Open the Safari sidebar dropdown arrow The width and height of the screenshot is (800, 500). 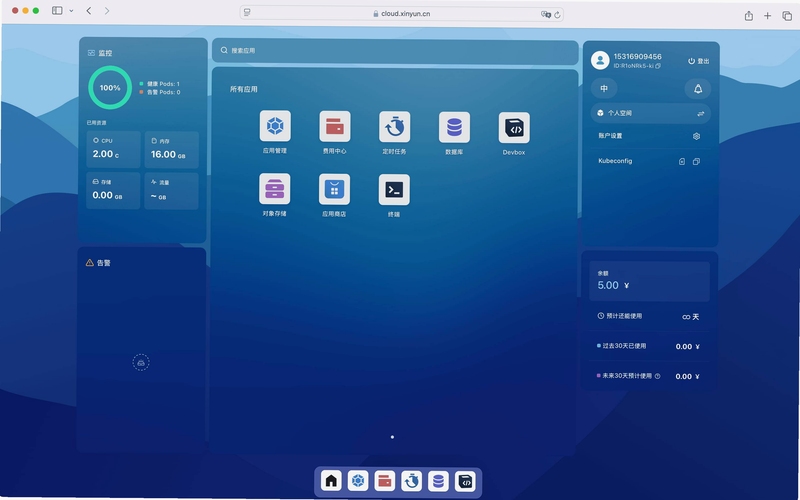(71, 11)
